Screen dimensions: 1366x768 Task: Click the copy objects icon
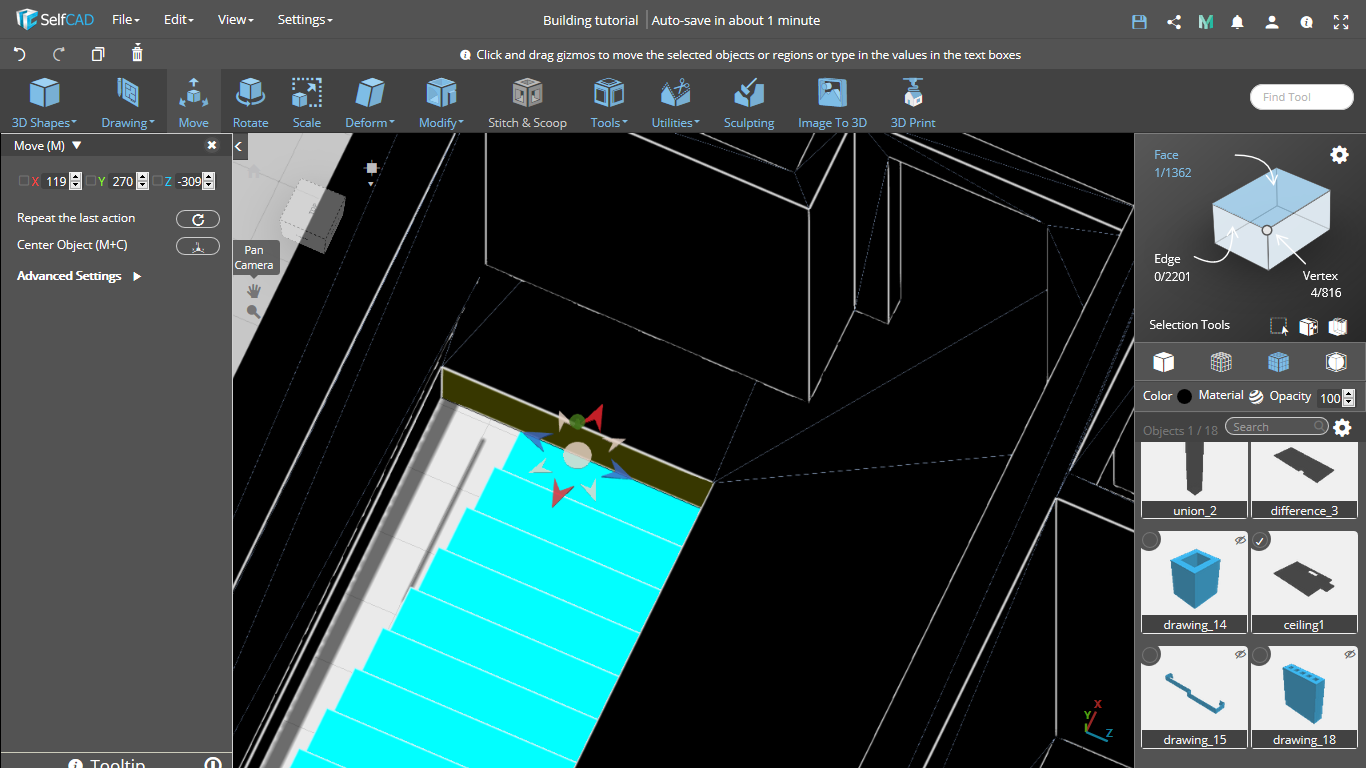[98, 54]
